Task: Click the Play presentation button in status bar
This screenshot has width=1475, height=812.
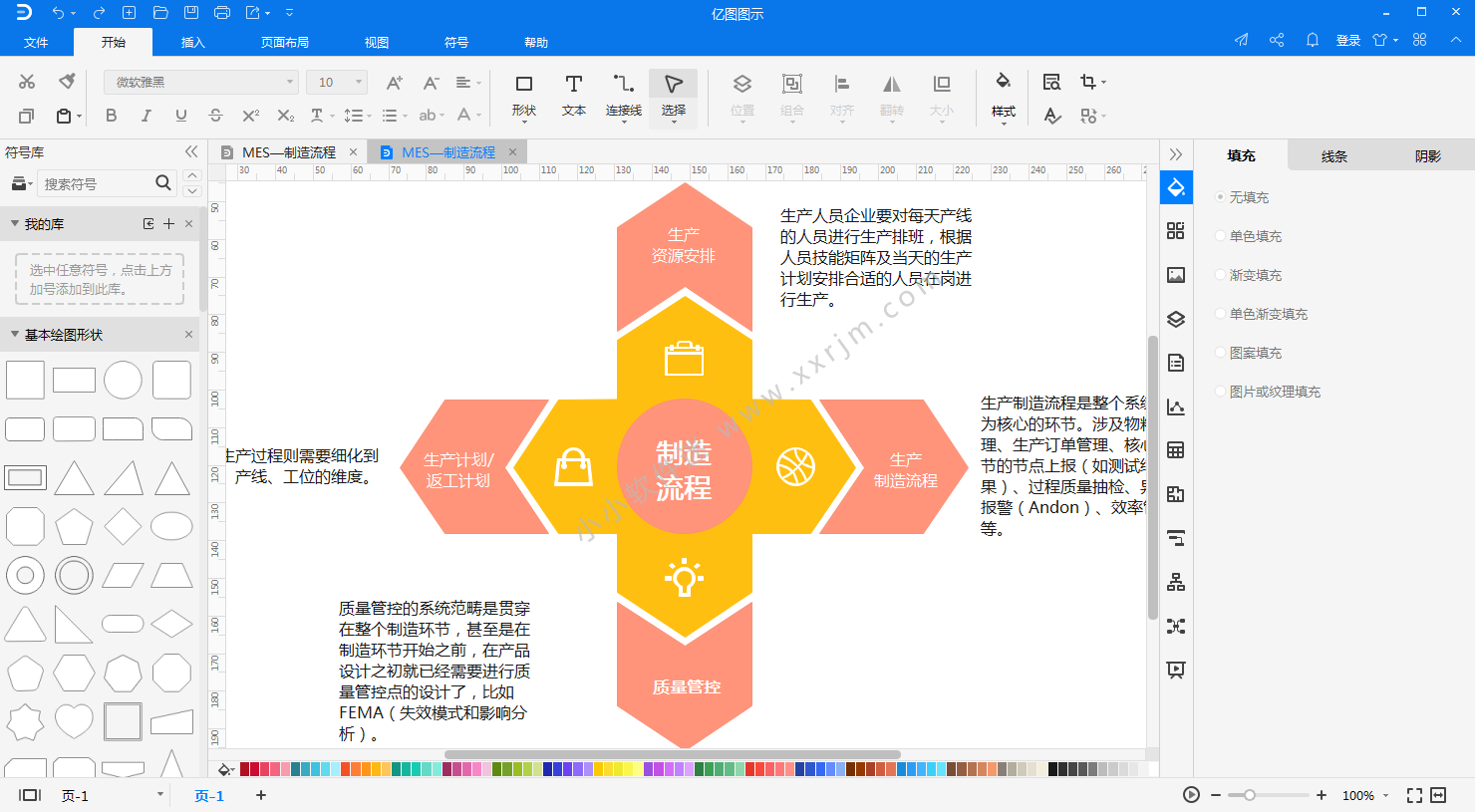Action: click(1191, 795)
